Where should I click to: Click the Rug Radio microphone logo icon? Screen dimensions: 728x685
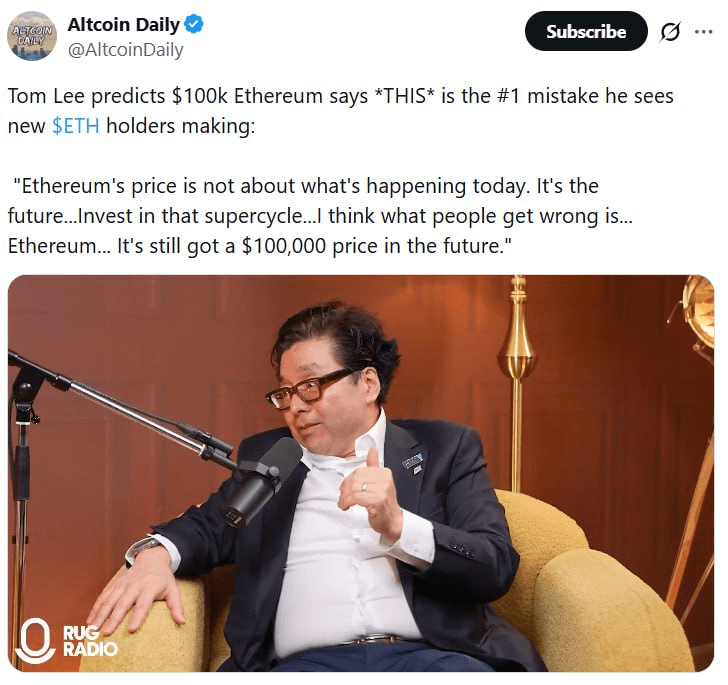35,641
